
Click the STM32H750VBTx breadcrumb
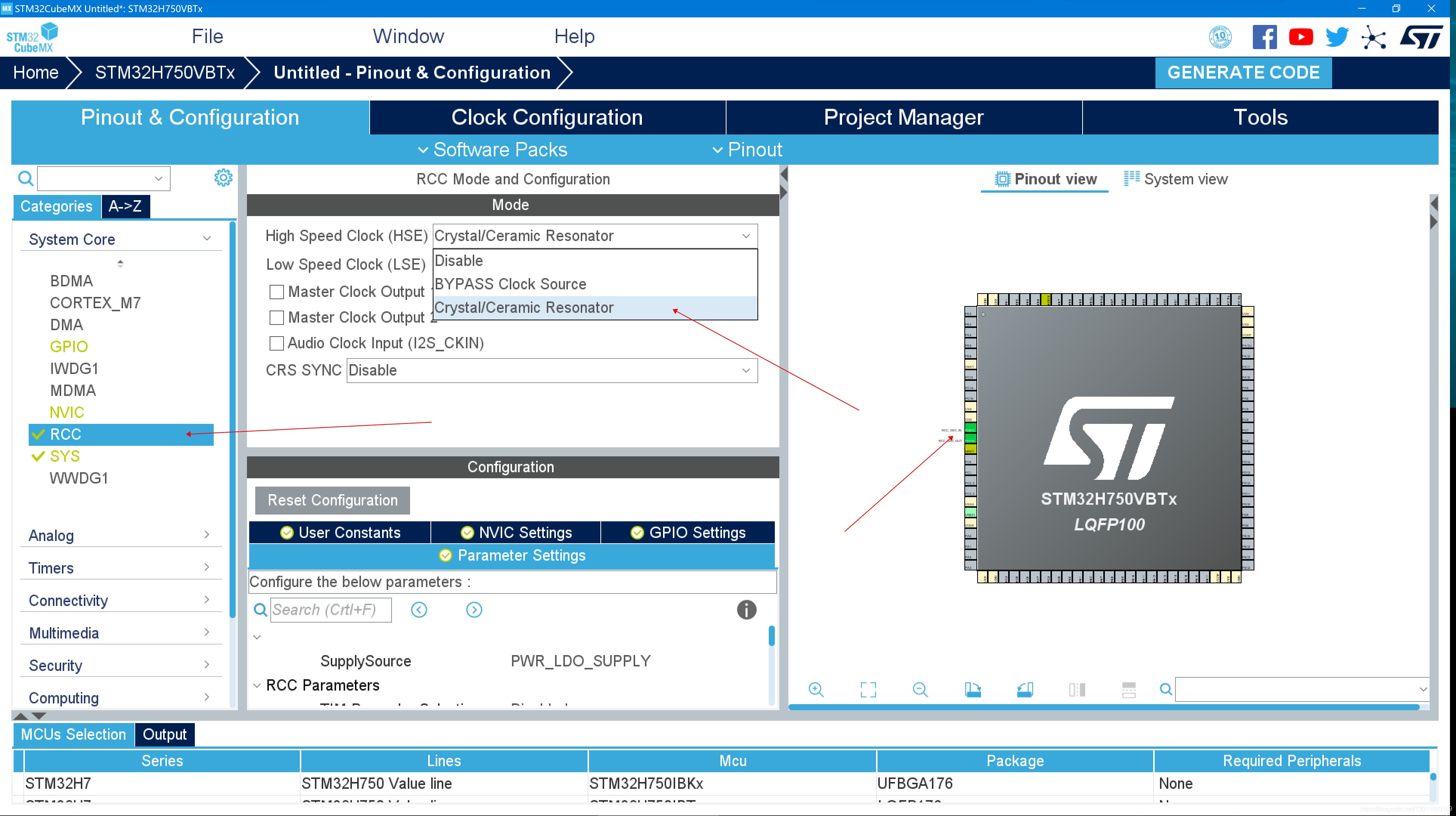pos(165,73)
